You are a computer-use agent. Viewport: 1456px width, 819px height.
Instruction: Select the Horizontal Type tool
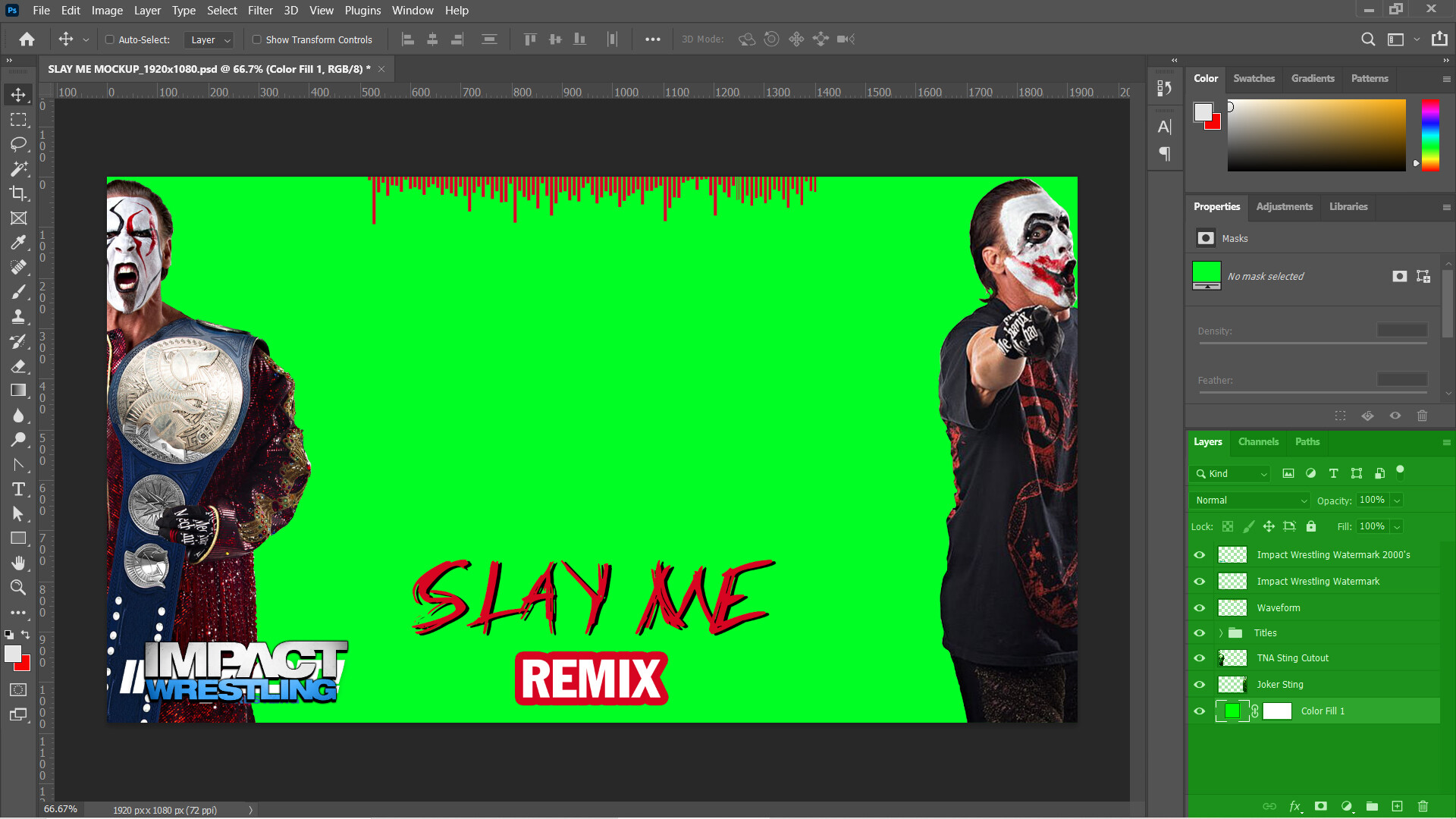coord(18,489)
